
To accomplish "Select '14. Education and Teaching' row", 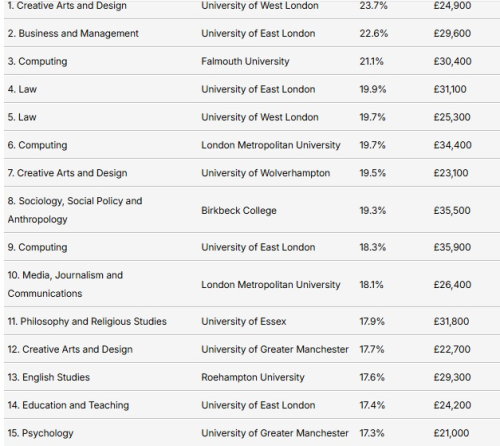I will pos(252,405).
